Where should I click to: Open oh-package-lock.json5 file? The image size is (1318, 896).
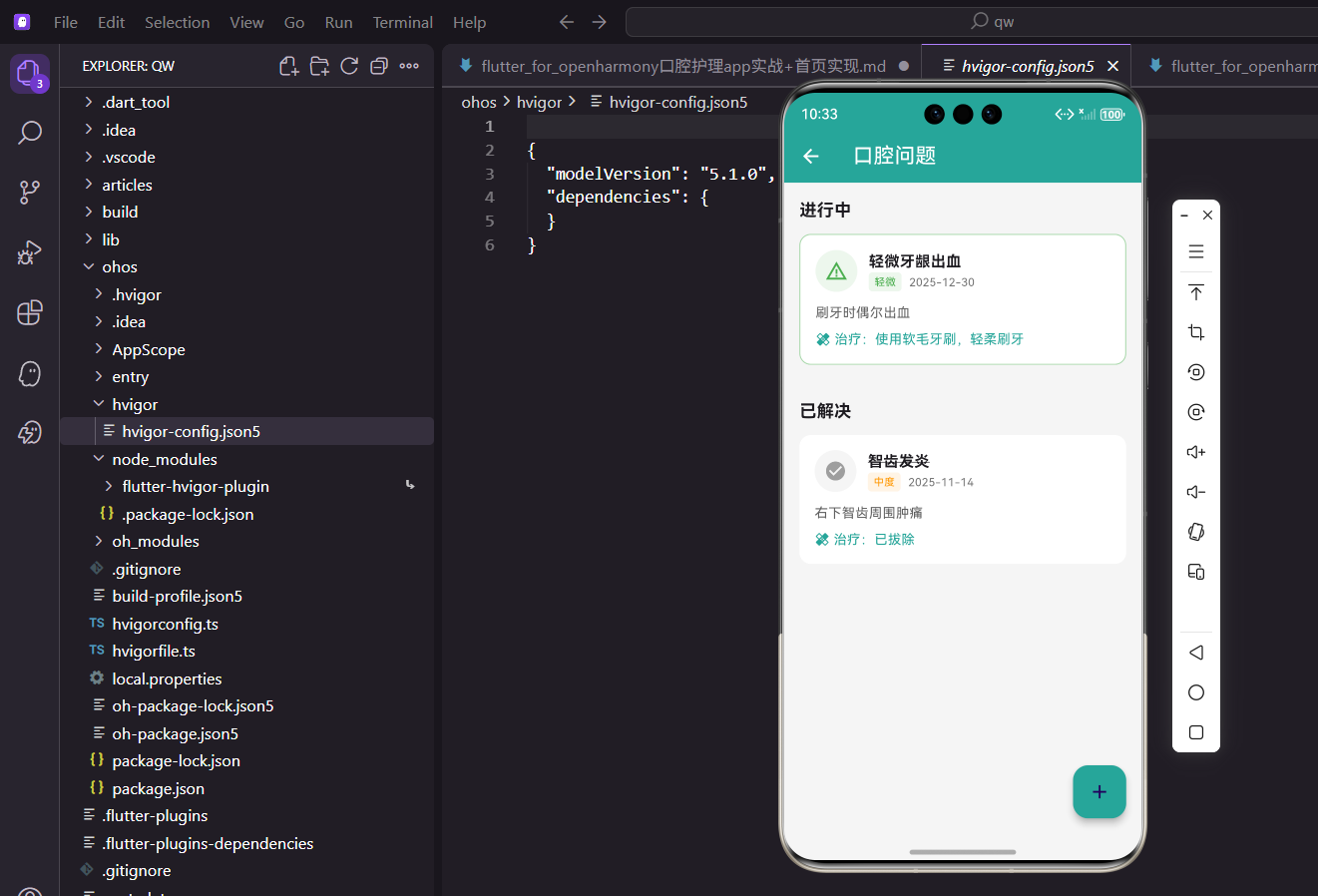[246, 705]
